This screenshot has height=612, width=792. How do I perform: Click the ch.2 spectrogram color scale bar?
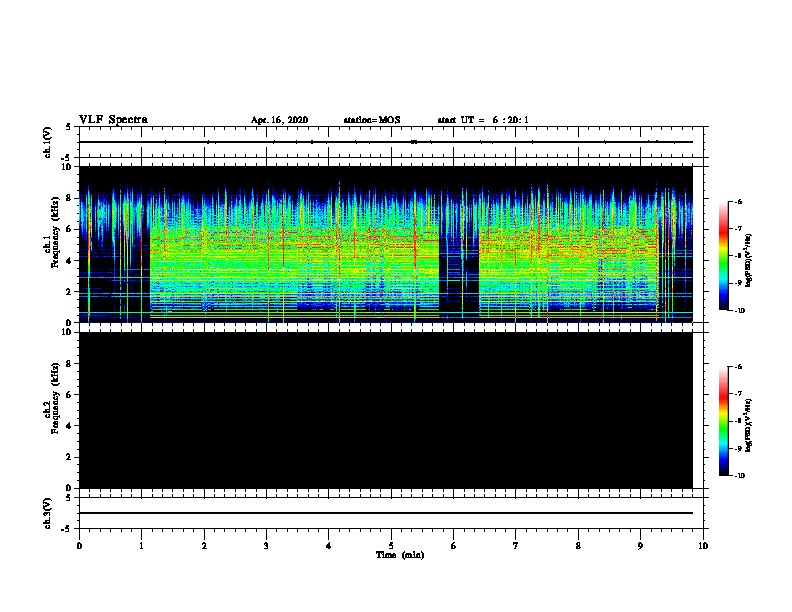pos(724,421)
